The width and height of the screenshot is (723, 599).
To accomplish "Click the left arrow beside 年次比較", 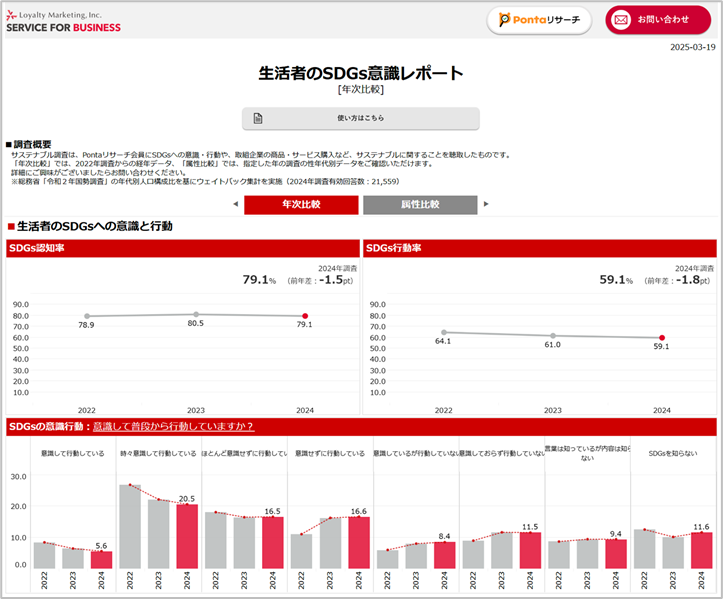I will click(x=236, y=204).
